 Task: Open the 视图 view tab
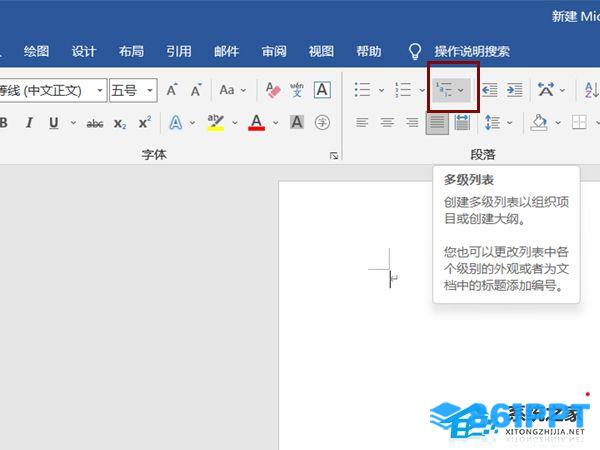[321, 51]
